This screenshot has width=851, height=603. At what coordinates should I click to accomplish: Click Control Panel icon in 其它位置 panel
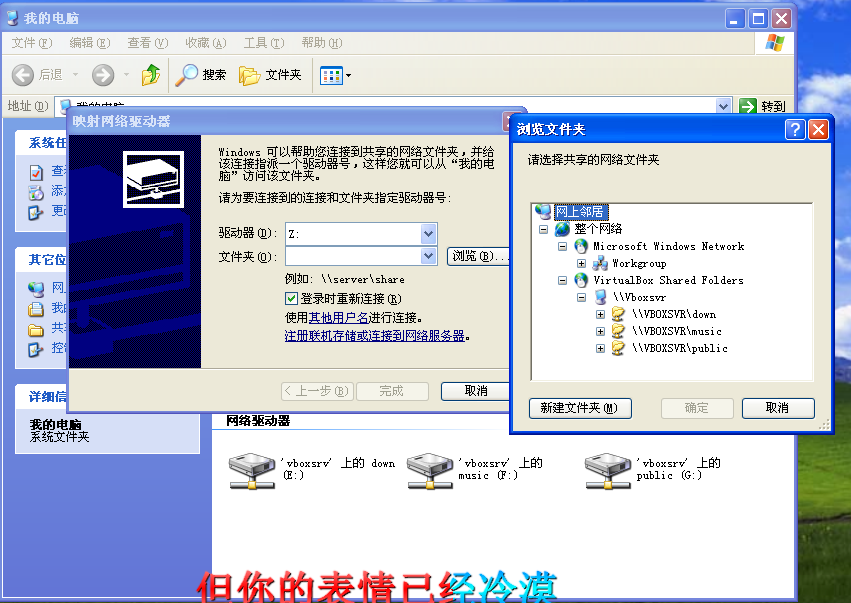click(36, 349)
